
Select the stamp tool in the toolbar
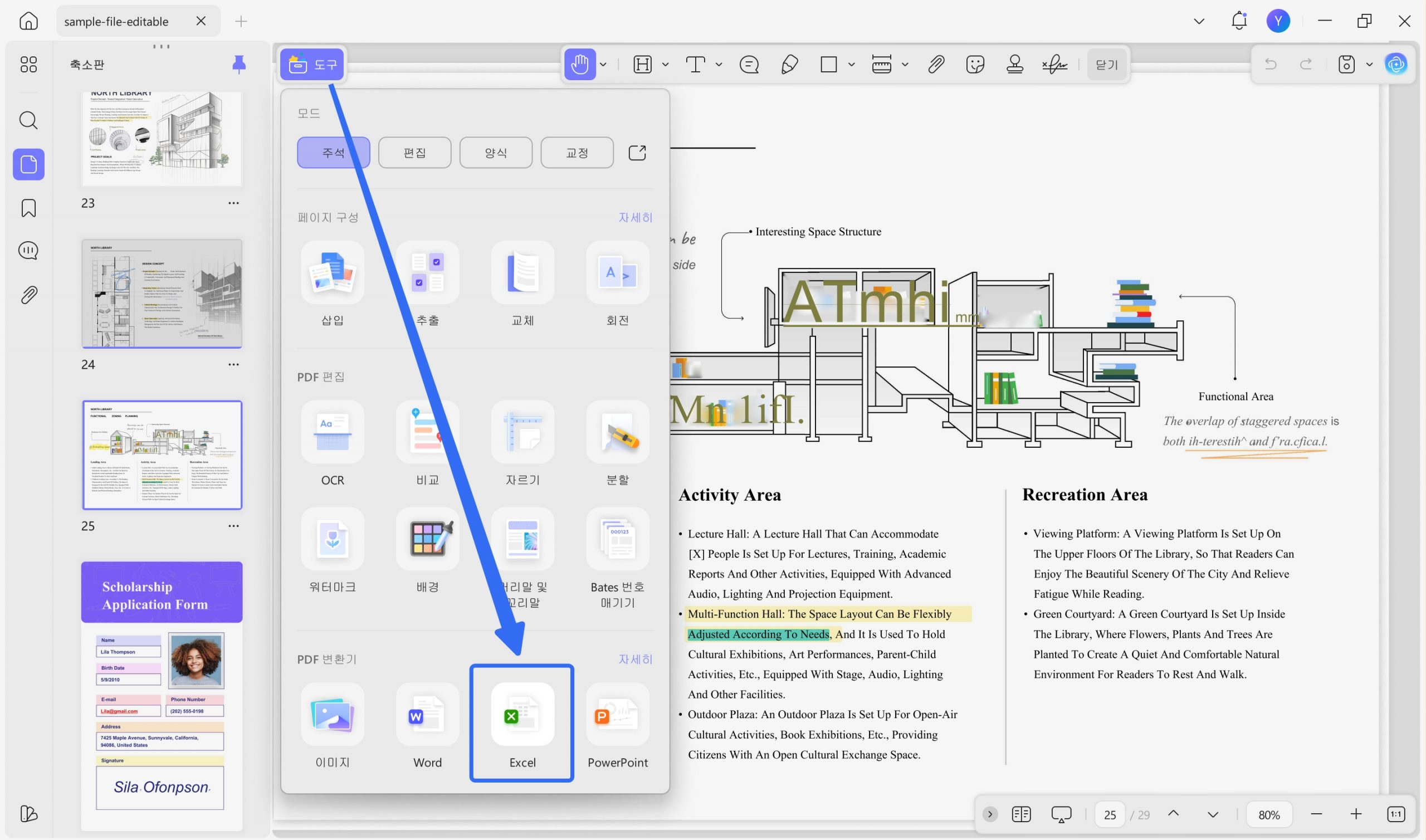point(1014,65)
